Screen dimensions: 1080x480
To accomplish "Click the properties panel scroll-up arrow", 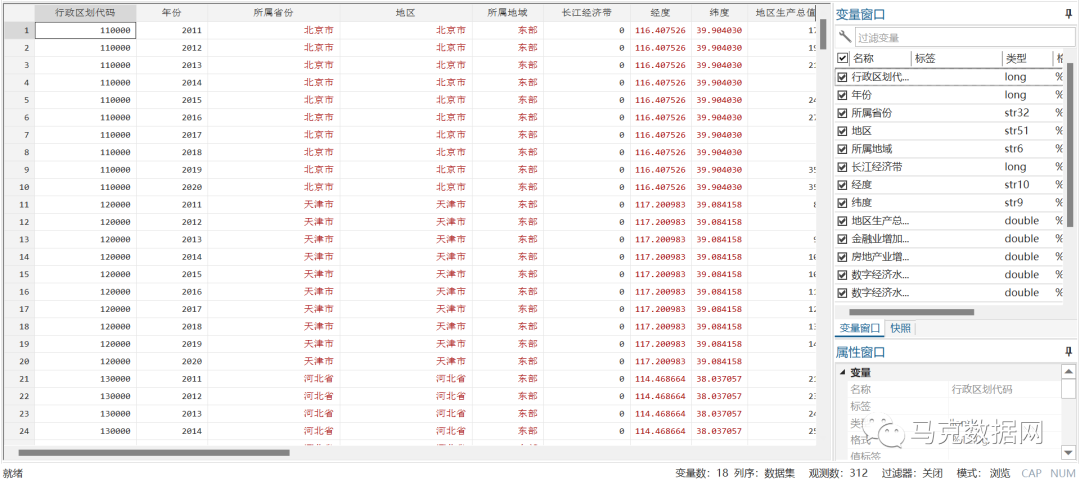I will 1068,372.
